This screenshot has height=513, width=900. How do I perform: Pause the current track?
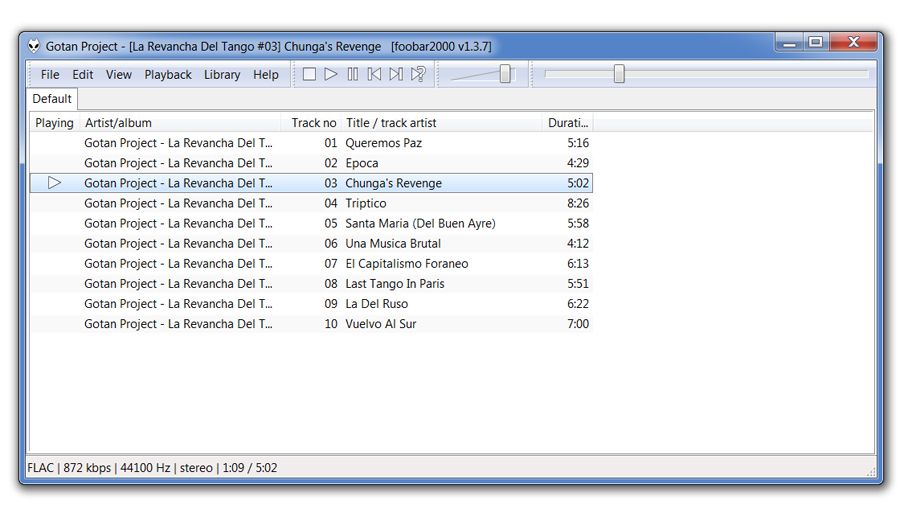(x=352, y=74)
